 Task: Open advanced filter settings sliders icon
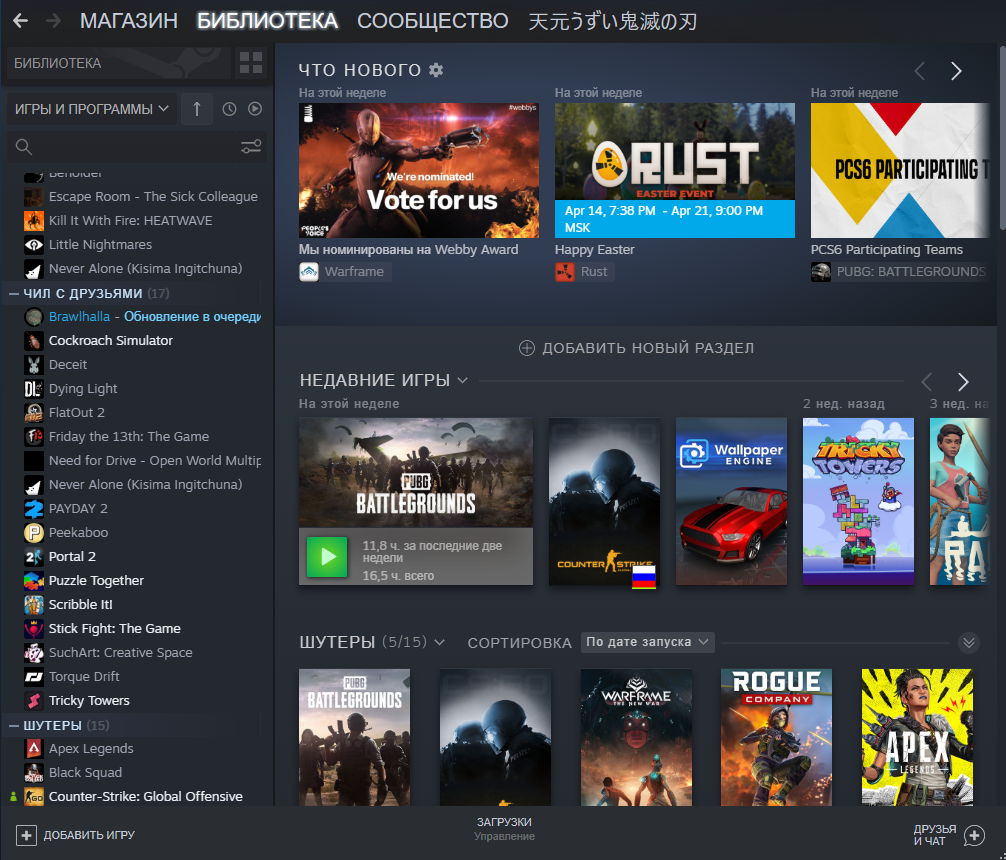251,147
